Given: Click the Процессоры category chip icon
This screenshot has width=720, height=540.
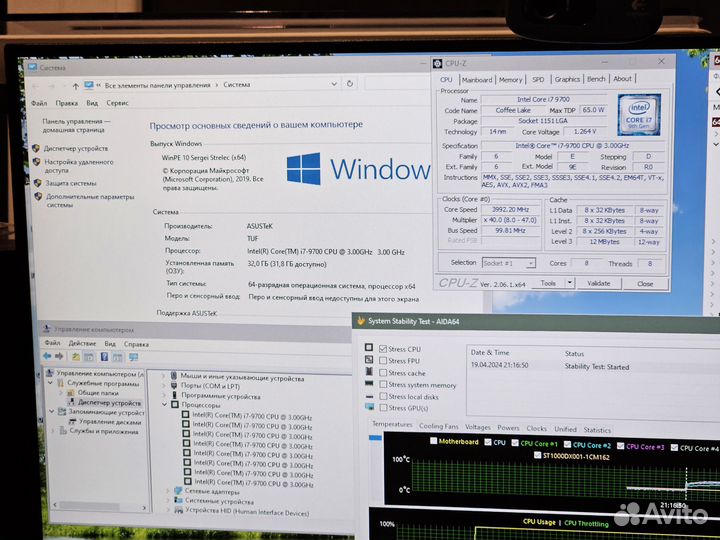Looking at the screenshot, I should (174, 405).
